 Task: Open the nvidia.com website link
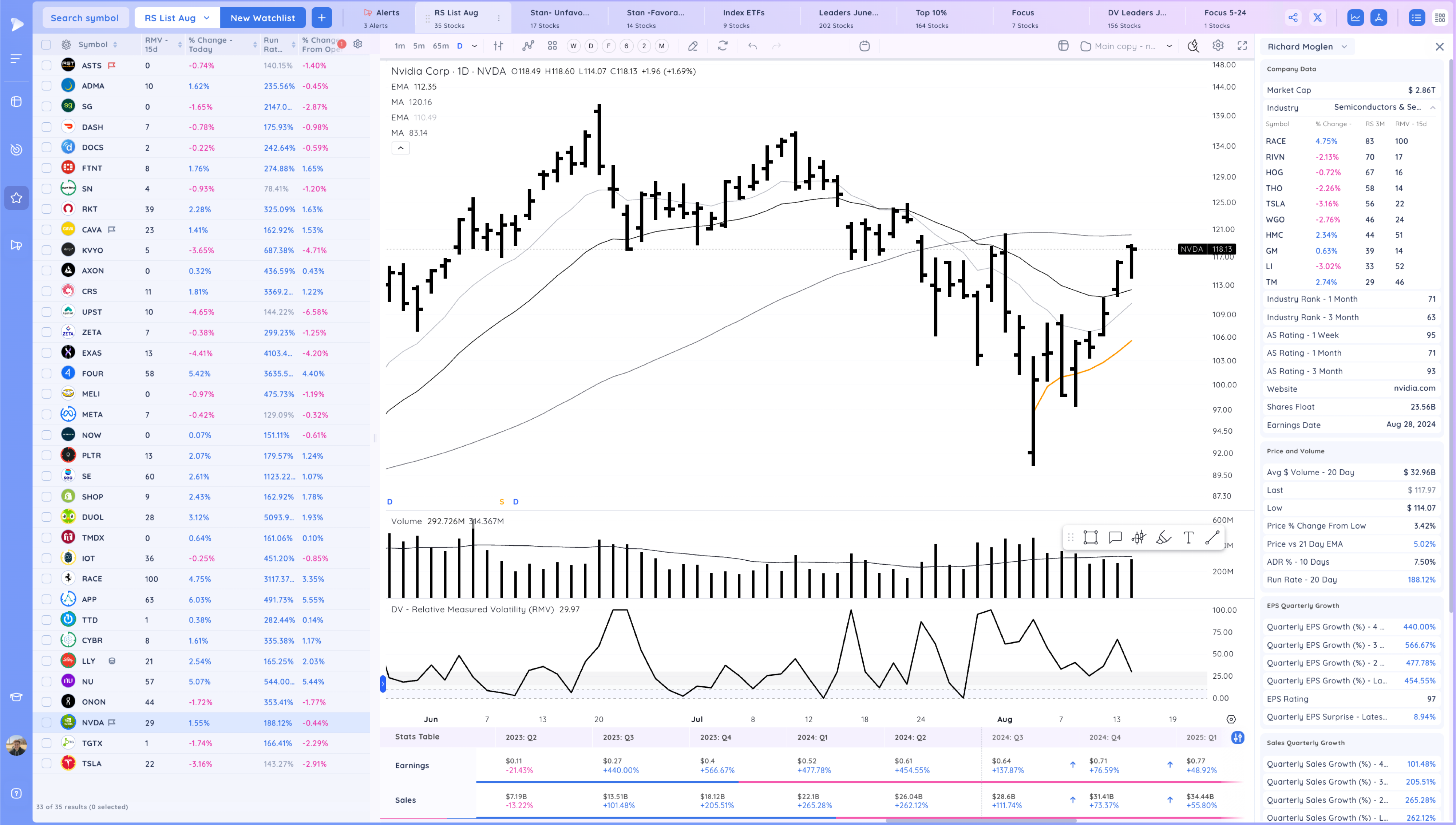(1414, 388)
